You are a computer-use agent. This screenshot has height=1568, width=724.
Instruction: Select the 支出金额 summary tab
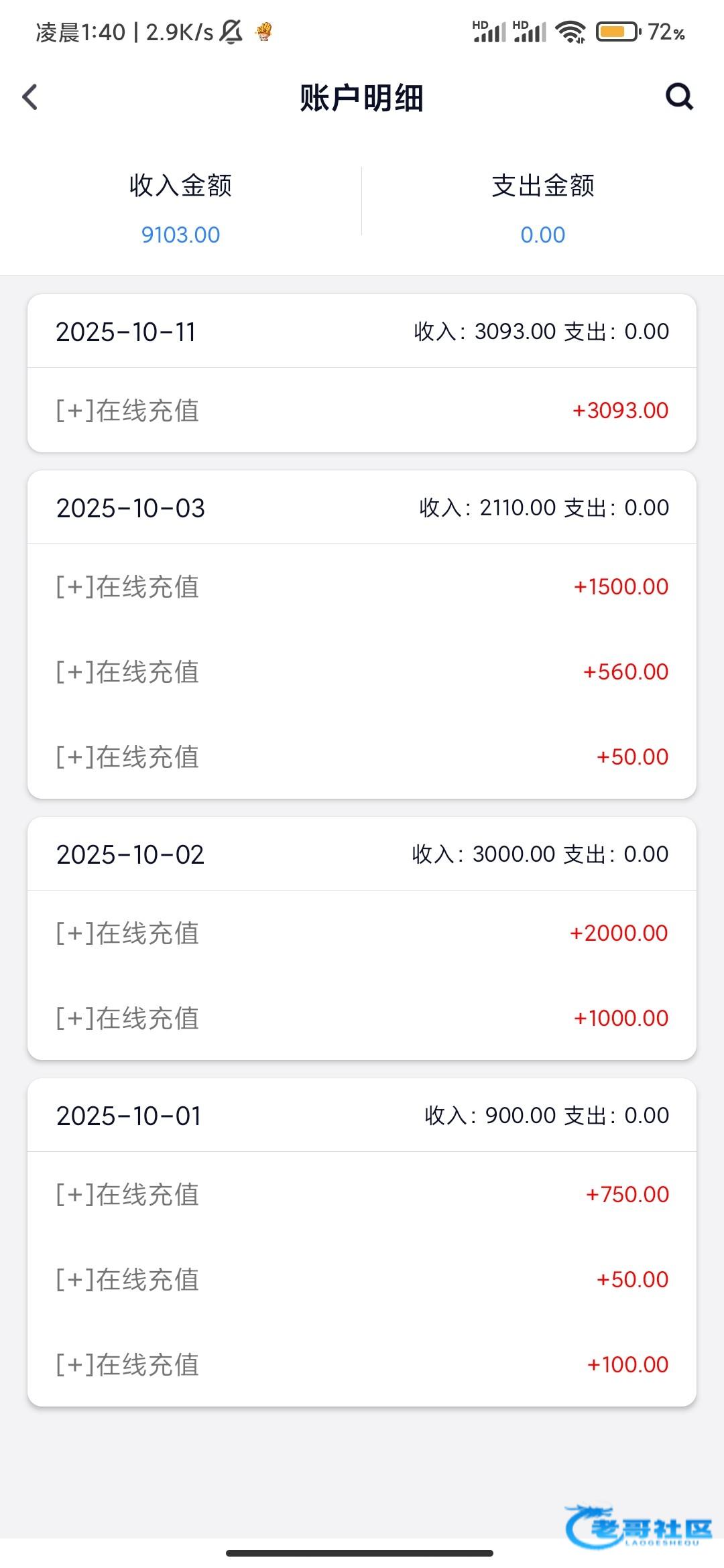[x=543, y=208]
